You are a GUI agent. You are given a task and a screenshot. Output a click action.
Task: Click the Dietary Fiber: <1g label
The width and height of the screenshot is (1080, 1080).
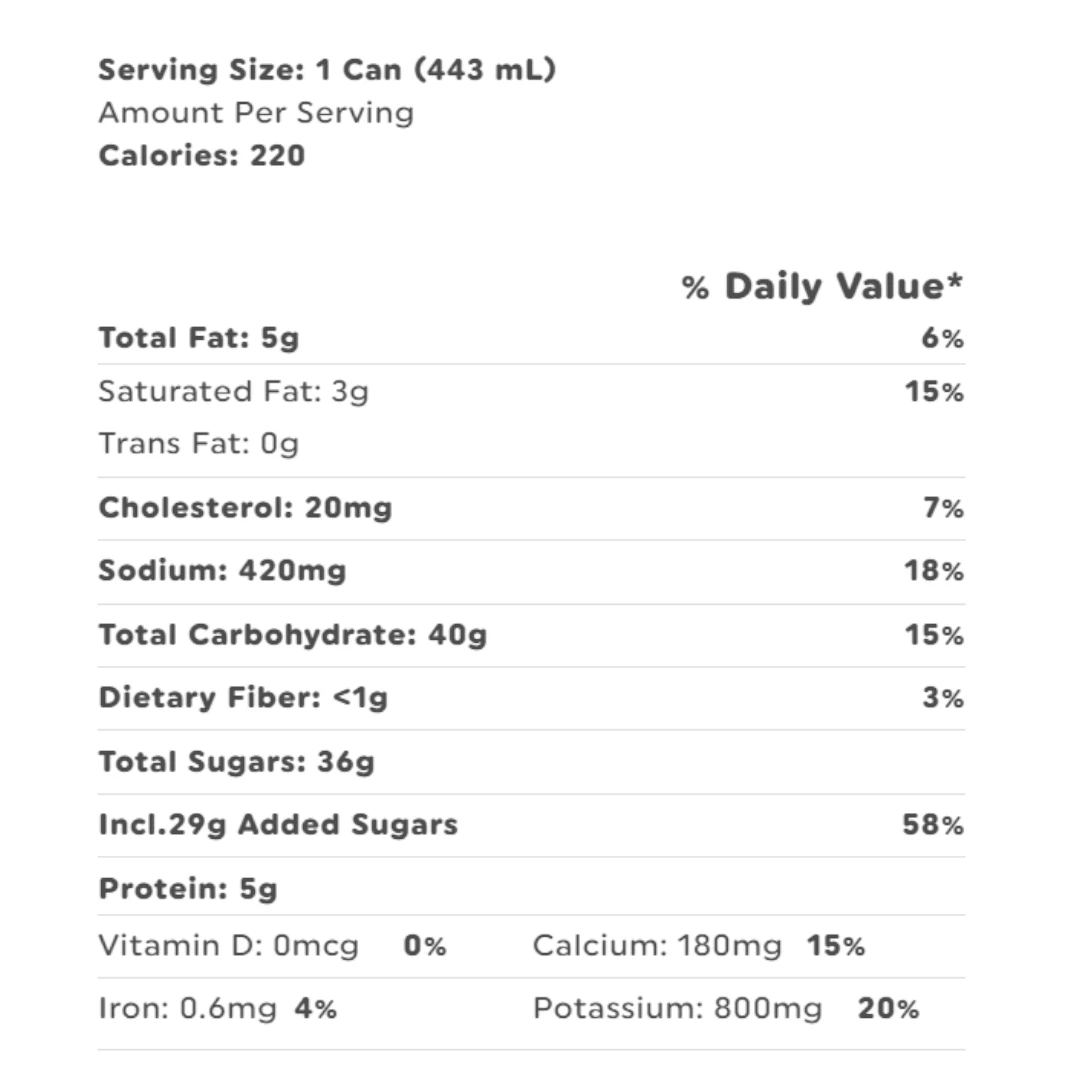coord(243,698)
